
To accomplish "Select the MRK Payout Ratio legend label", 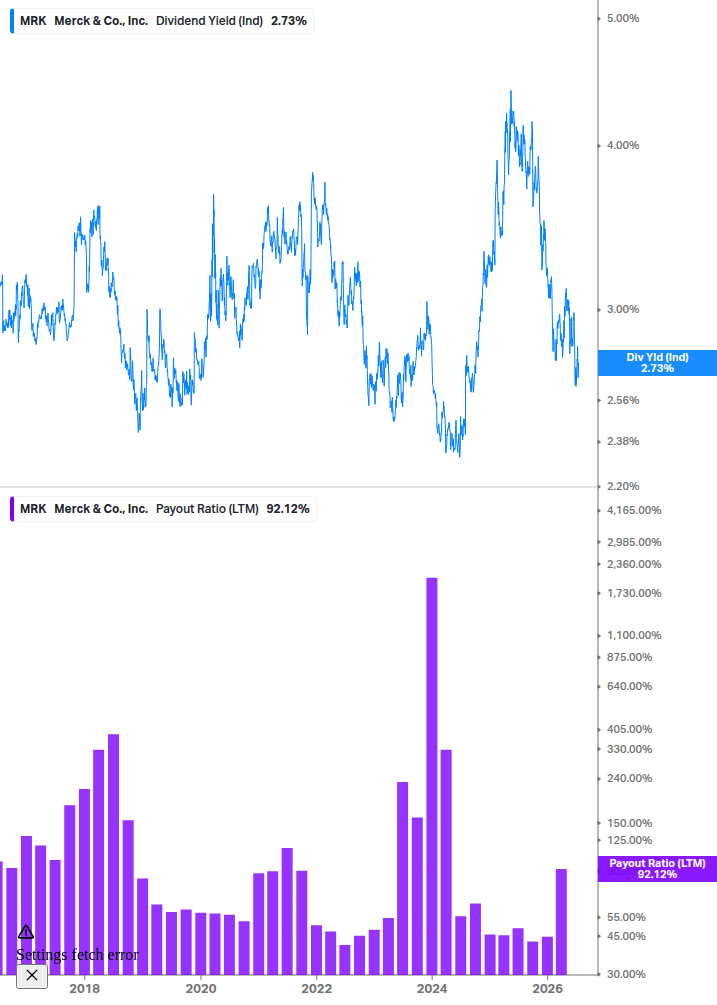I will tap(164, 509).
